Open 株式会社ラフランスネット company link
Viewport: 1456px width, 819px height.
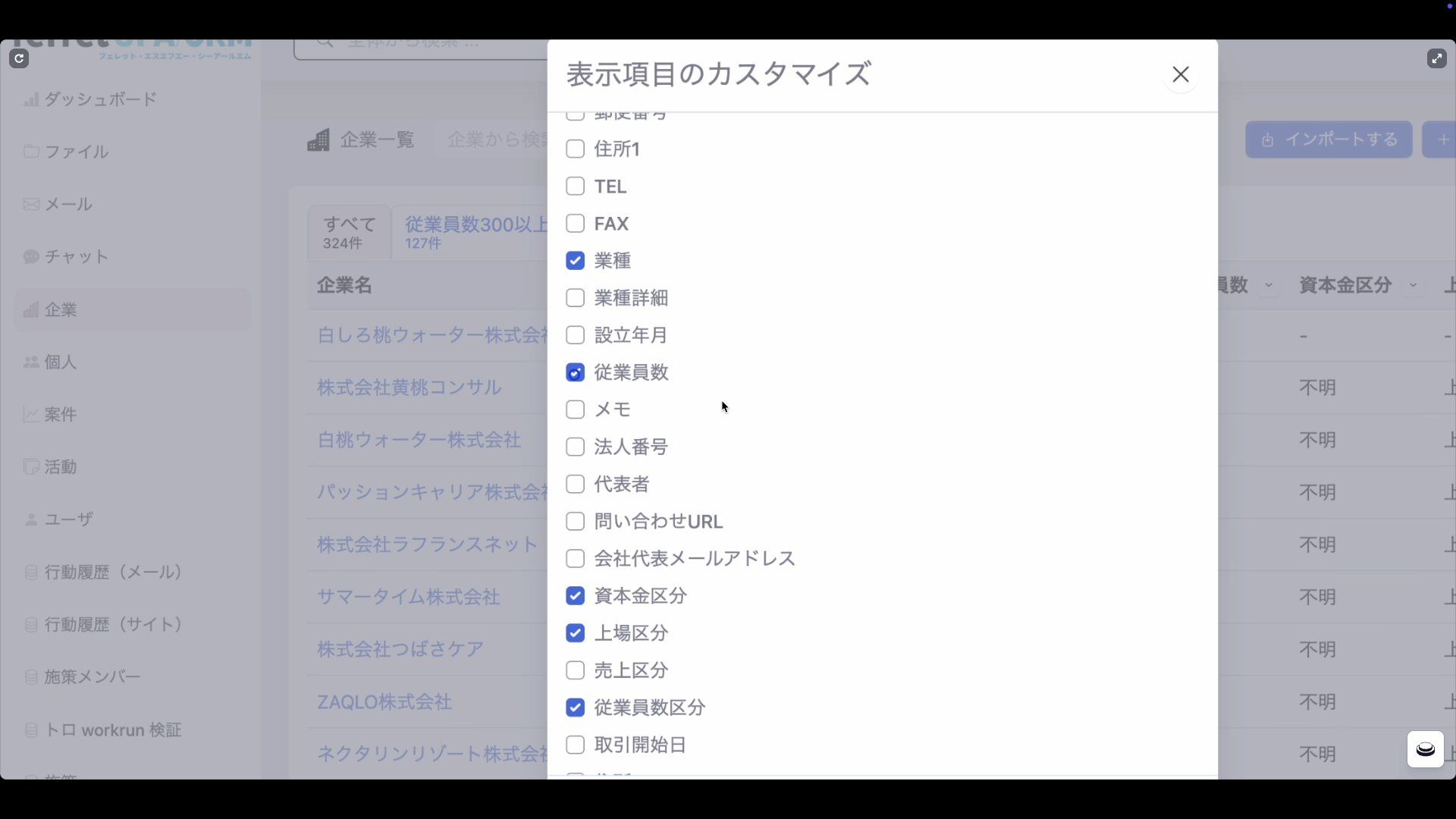pyautogui.click(x=428, y=544)
